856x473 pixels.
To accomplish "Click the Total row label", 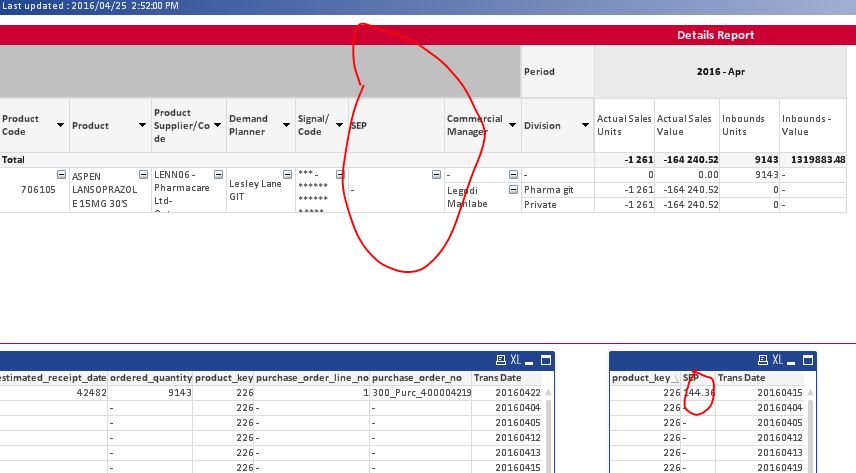I will tap(13, 159).
